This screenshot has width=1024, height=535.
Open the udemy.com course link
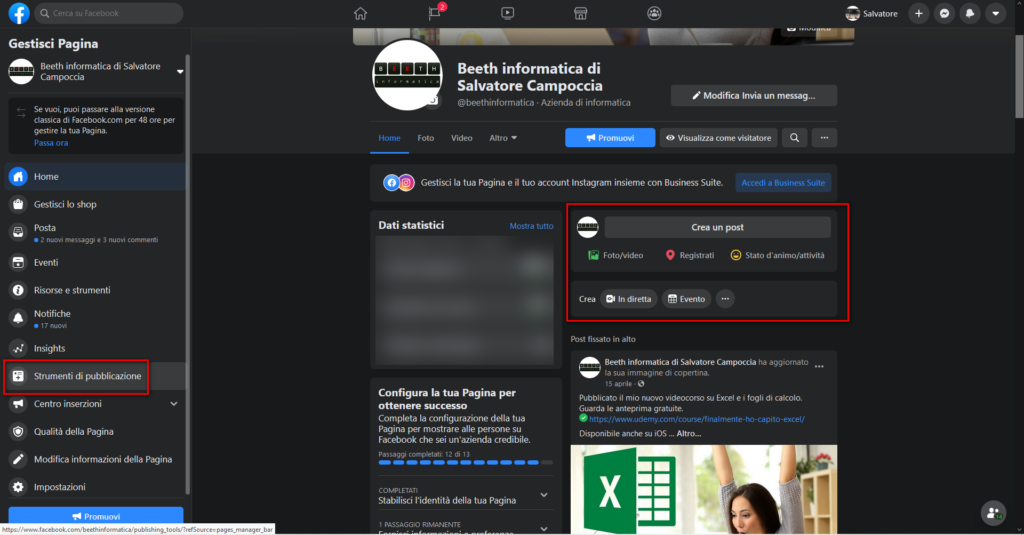(x=696, y=419)
